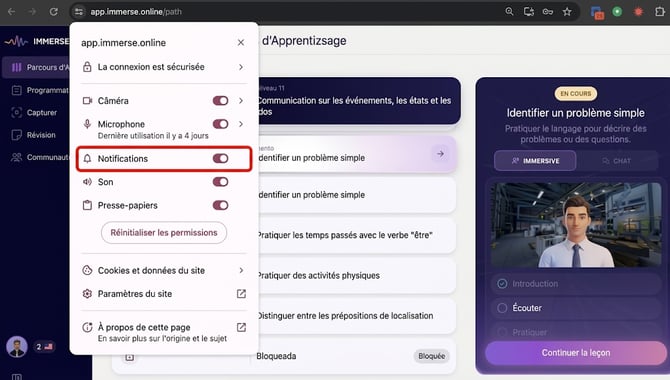Click the Bloqueada lesson row

(x=284, y=356)
